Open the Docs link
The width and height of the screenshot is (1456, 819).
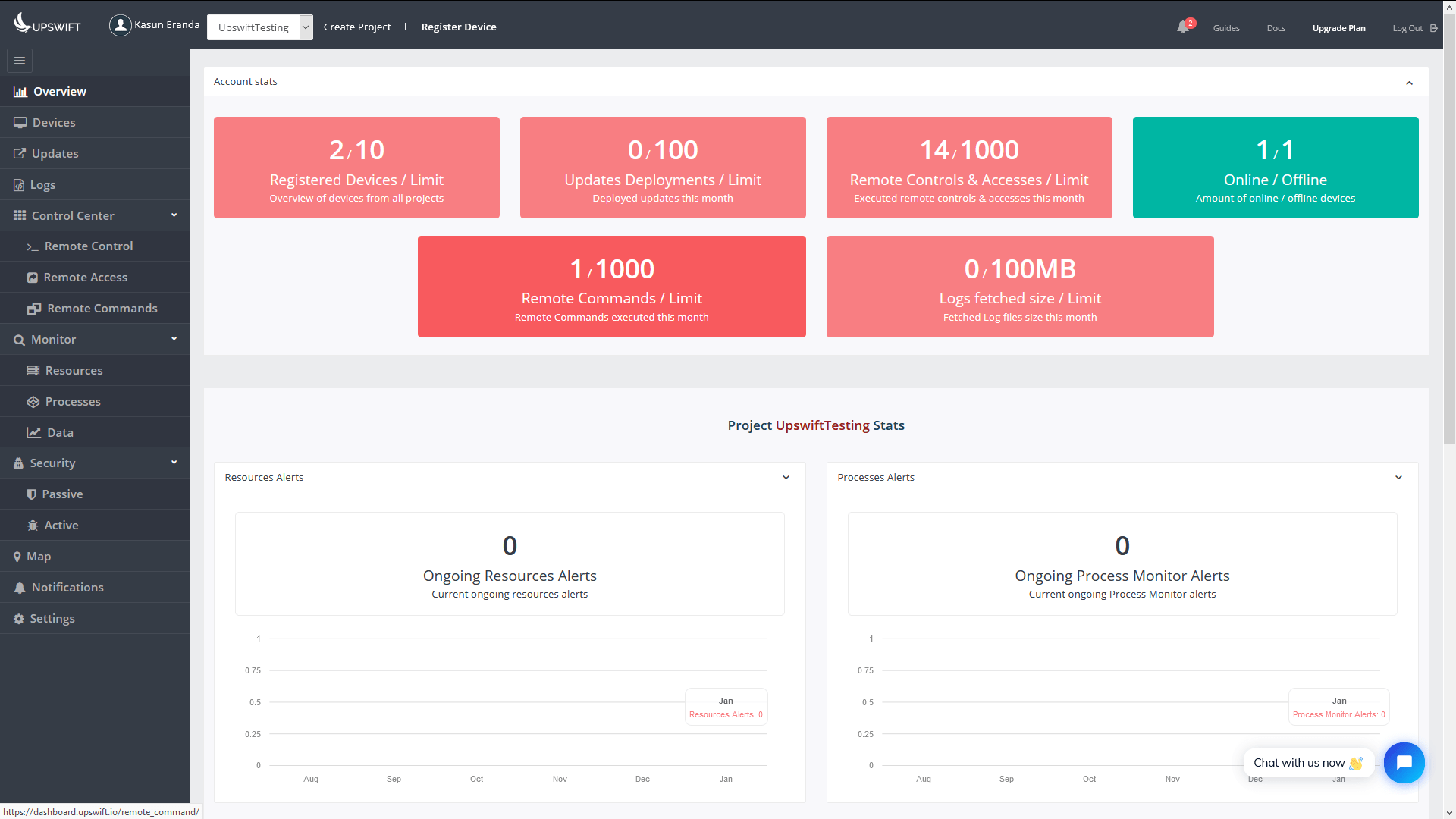click(x=1276, y=28)
